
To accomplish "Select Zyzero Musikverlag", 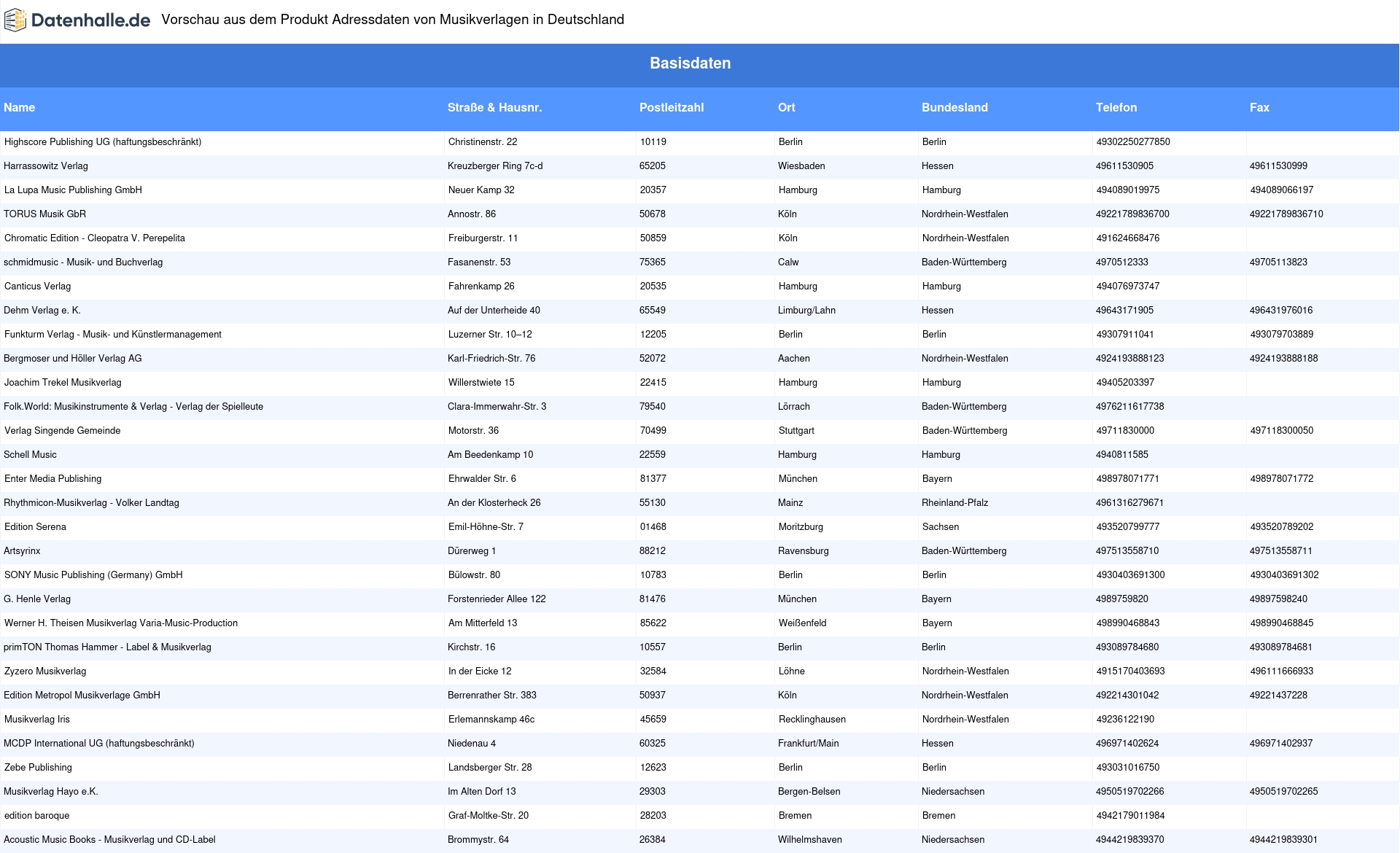I will [45, 671].
